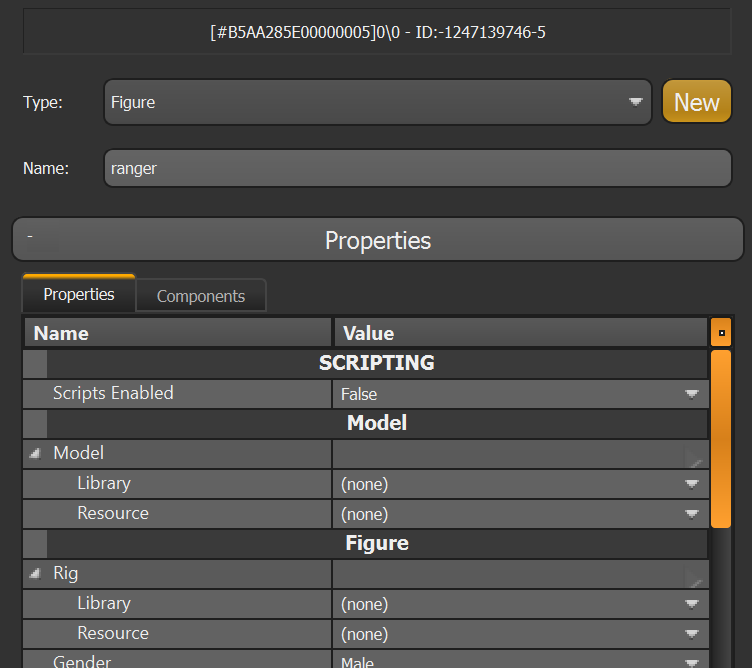This screenshot has height=668, width=752.
Task: Open the Library dropdown under Rig
Action: (x=690, y=604)
